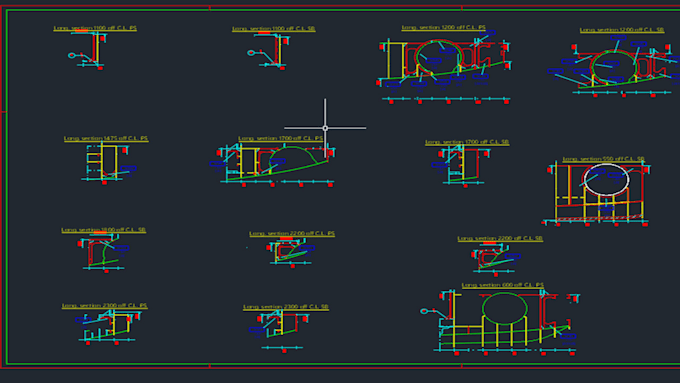Select the 'Long. section 1475 off C.L. PS' title
Viewport: 680px width, 383px height.
click(x=106, y=139)
